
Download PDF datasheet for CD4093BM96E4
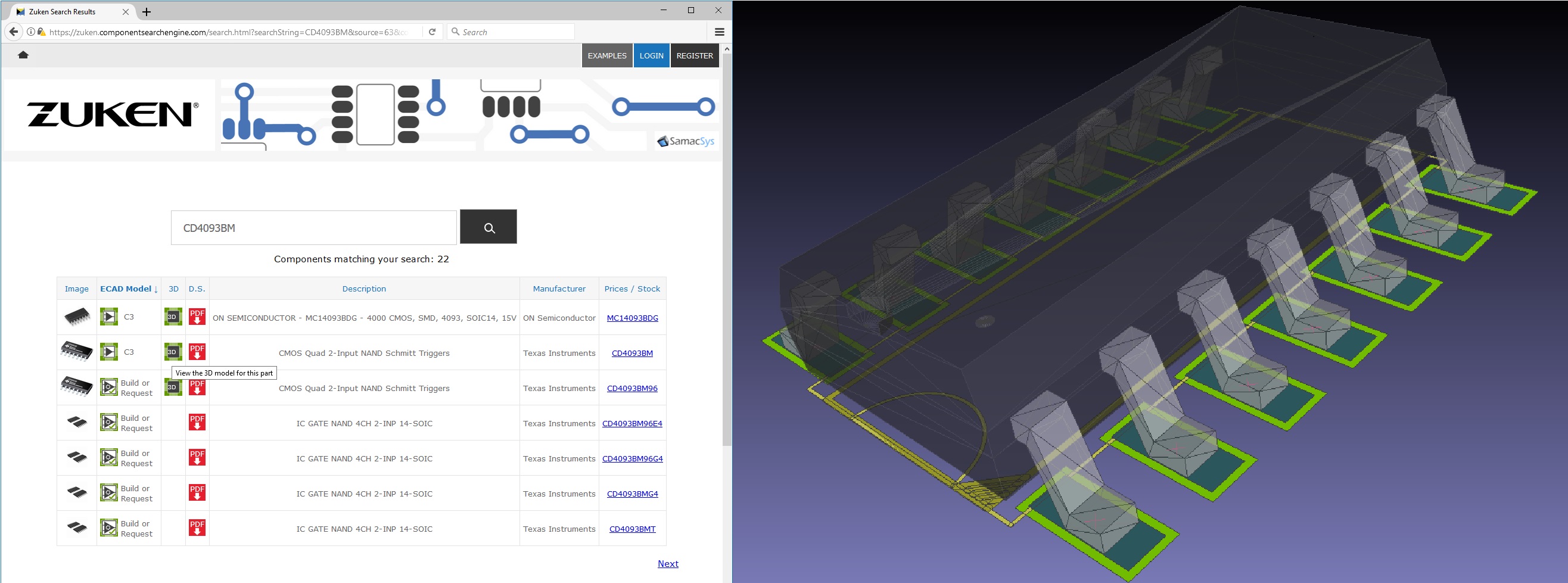[197, 423]
